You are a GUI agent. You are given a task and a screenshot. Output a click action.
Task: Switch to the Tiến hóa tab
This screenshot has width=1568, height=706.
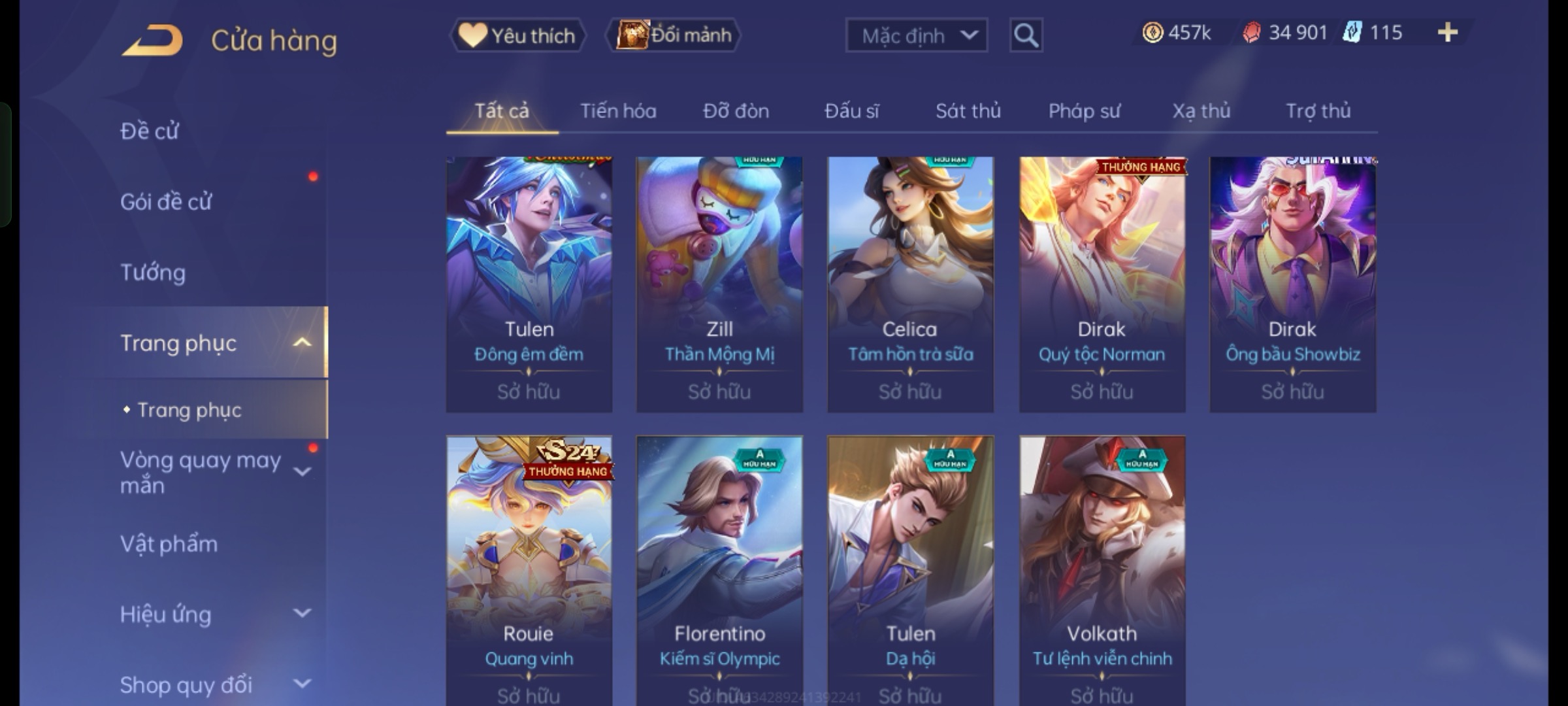click(x=618, y=111)
